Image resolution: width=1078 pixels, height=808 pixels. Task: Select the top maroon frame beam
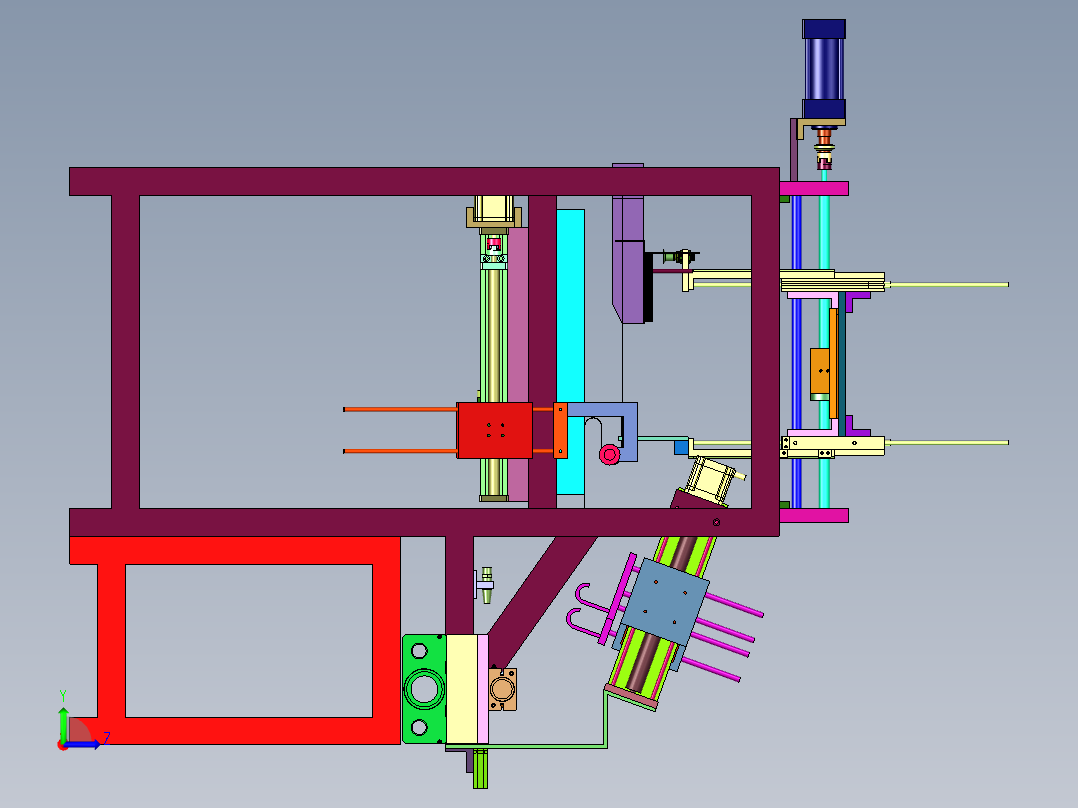point(424,182)
